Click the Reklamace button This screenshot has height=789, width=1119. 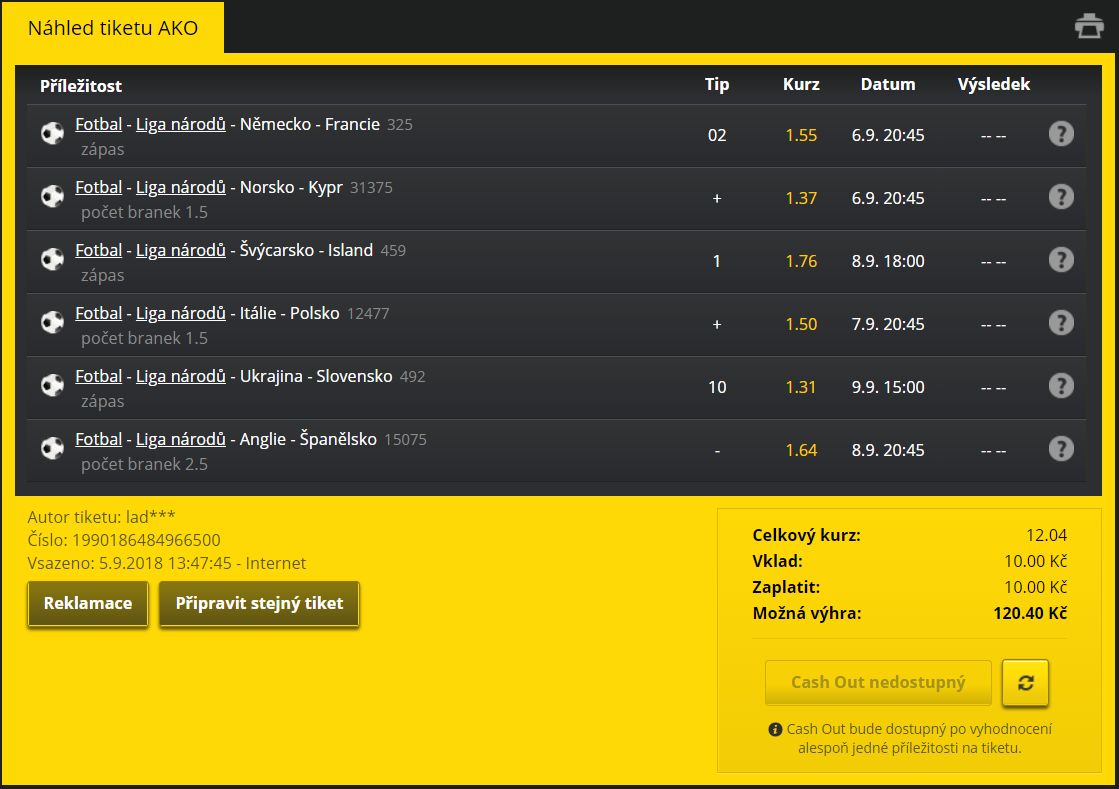tap(88, 604)
